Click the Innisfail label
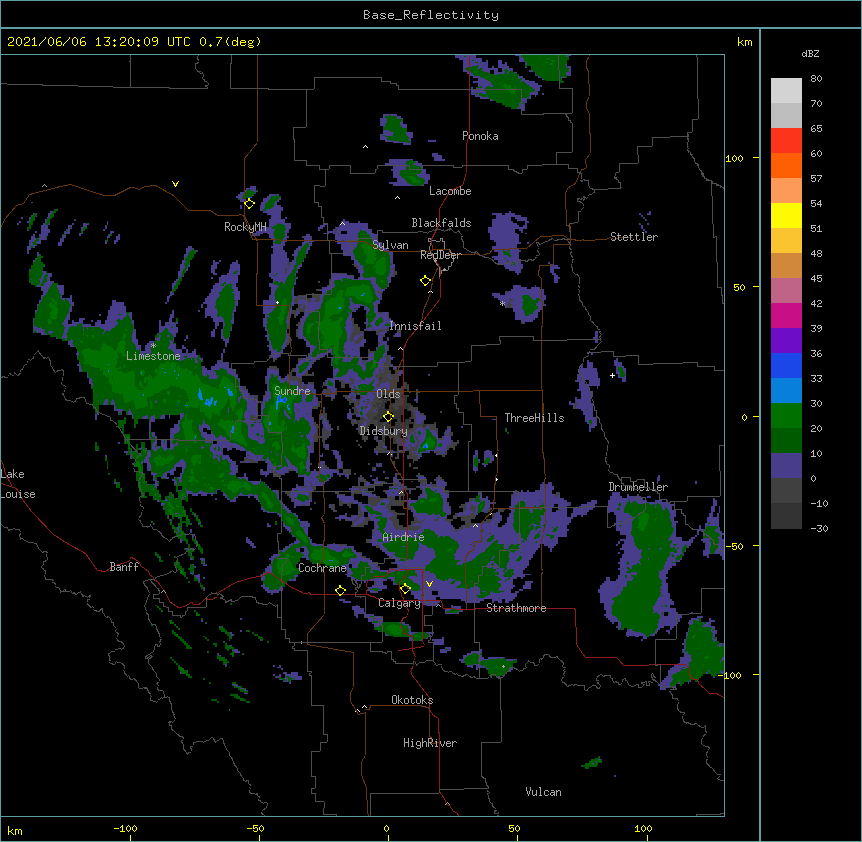 415,326
